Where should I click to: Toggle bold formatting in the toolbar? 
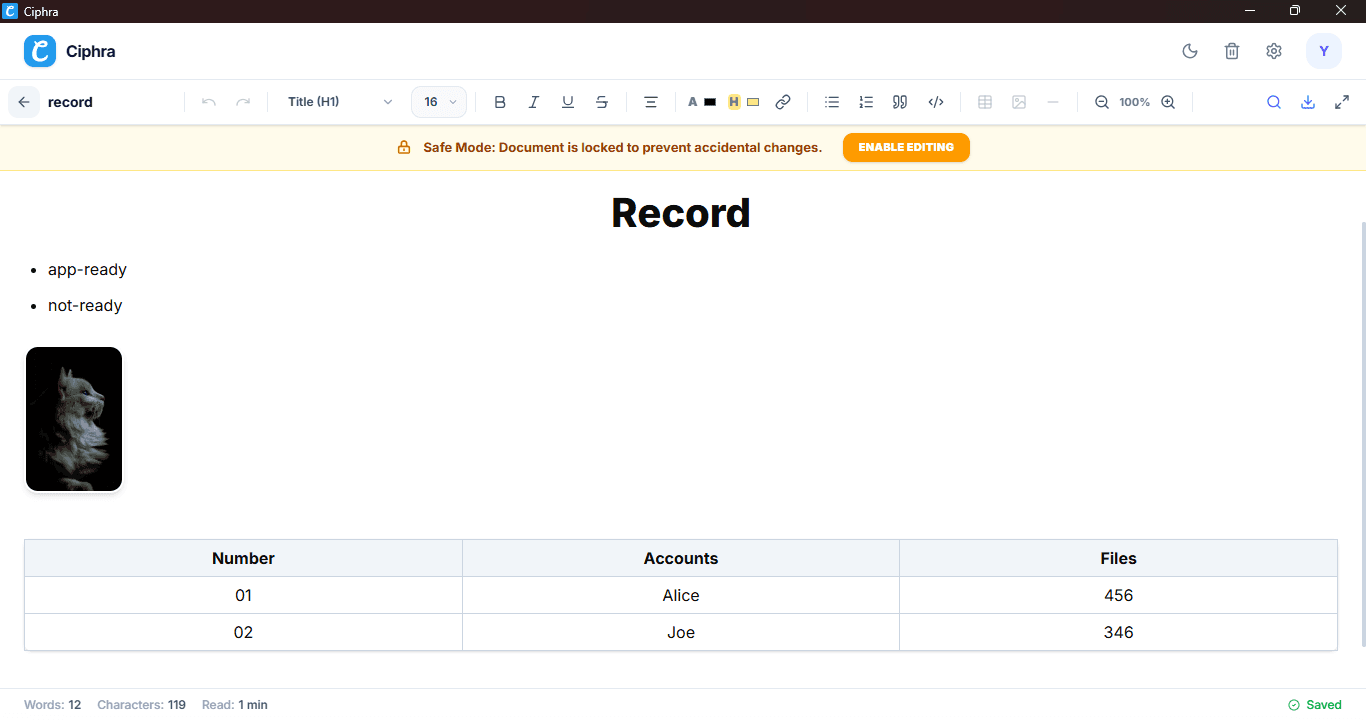coord(500,101)
